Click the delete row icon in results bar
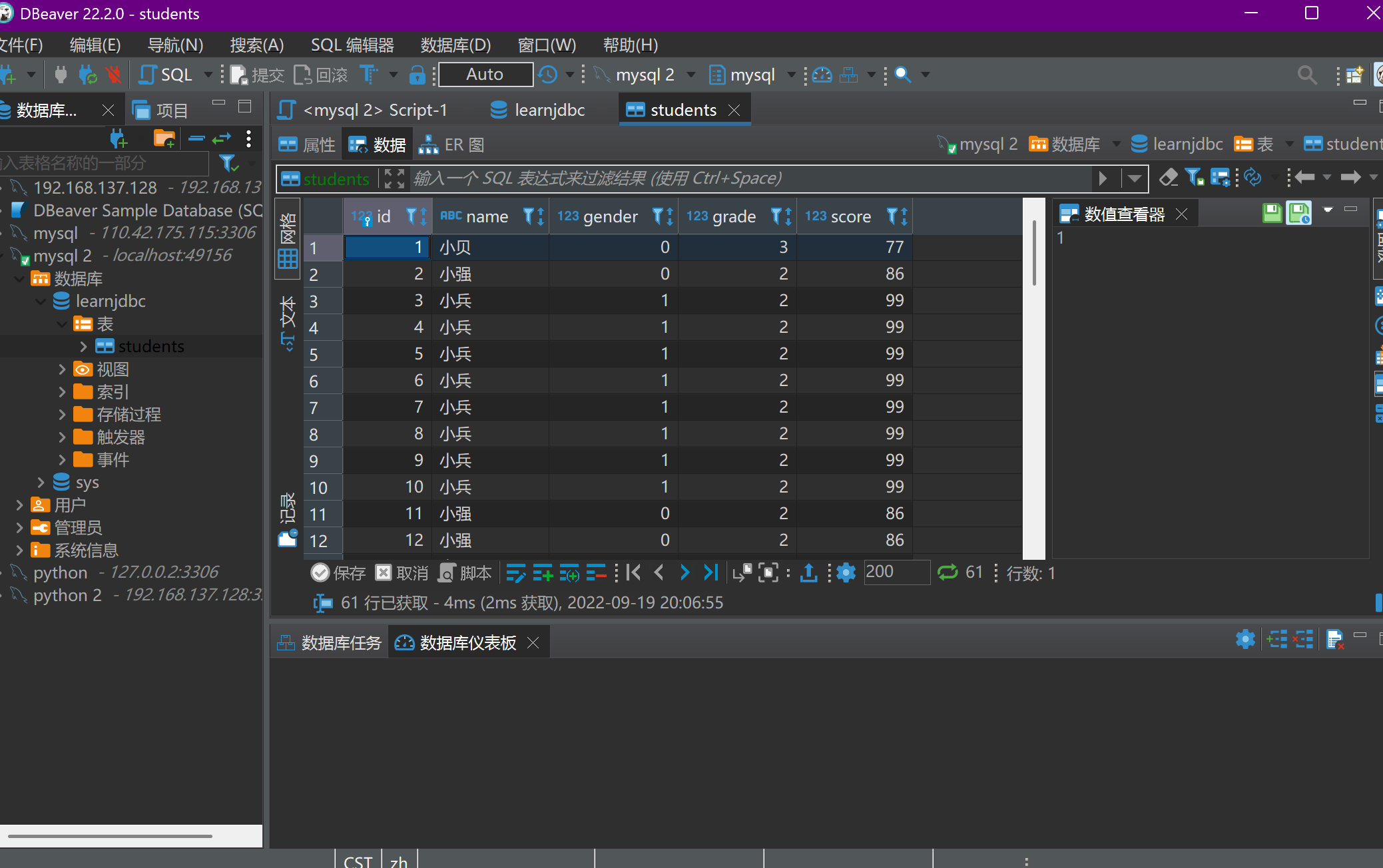The height and width of the screenshot is (868, 1383). [x=596, y=572]
